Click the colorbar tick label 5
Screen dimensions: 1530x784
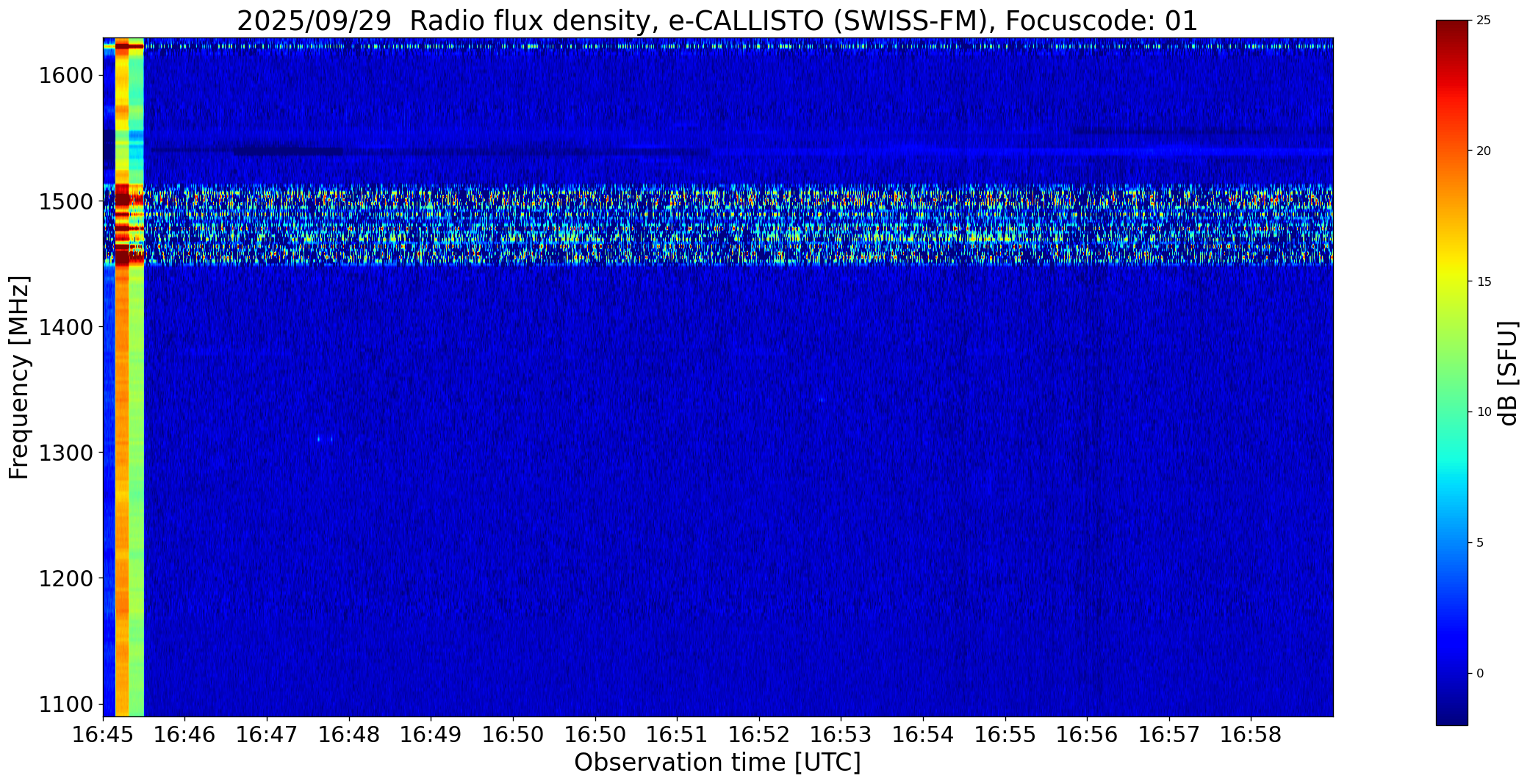pyautogui.click(x=1480, y=542)
